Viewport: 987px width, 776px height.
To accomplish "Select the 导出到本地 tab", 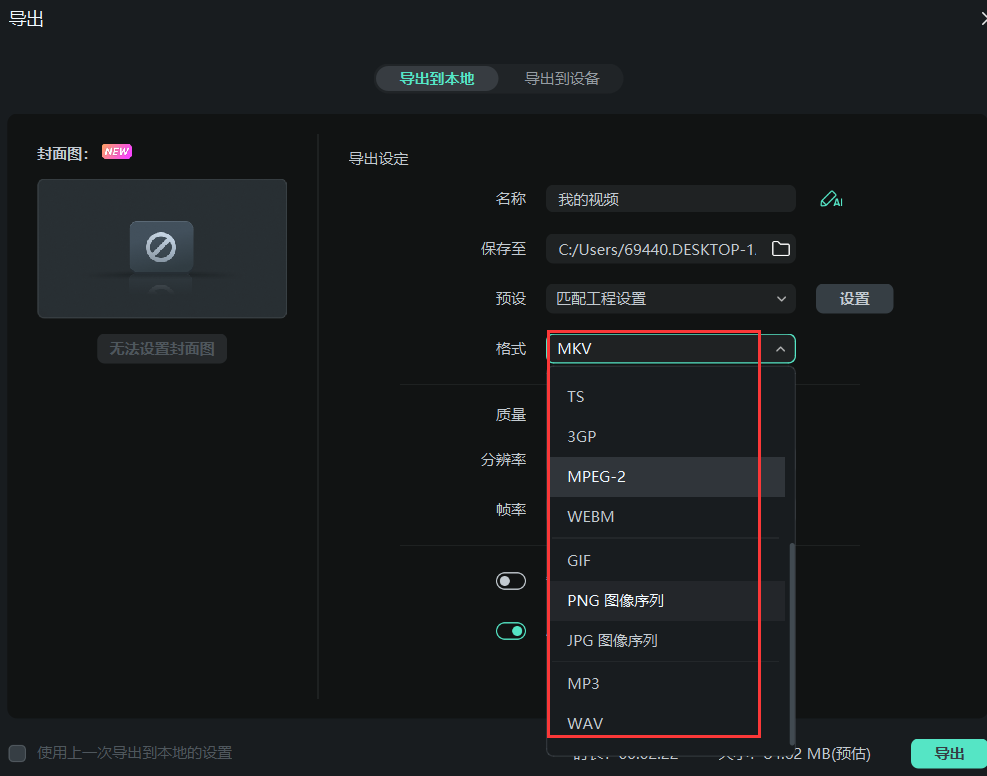I will tap(437, 78).
